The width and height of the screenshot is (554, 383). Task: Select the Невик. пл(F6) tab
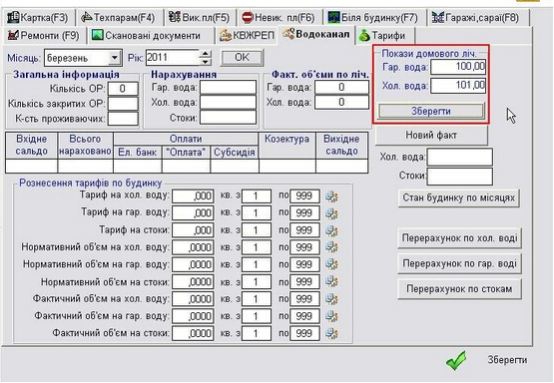pyautogui.click(x=279, y=17)
